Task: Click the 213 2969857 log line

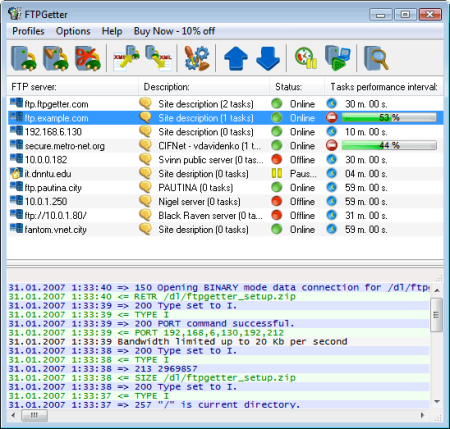Action: click(219, 369)
